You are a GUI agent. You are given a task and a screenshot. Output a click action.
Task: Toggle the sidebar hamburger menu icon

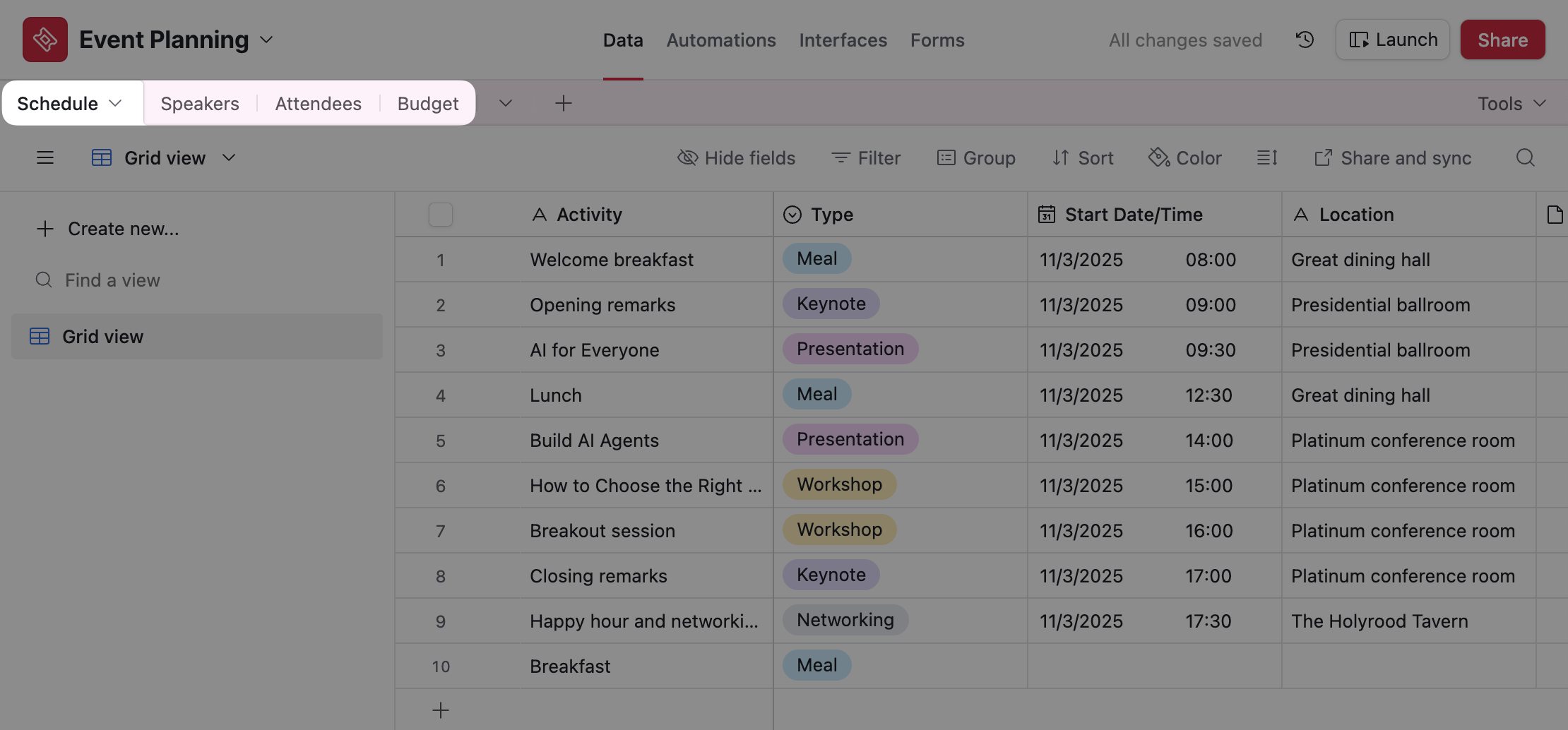click(45, 157)
